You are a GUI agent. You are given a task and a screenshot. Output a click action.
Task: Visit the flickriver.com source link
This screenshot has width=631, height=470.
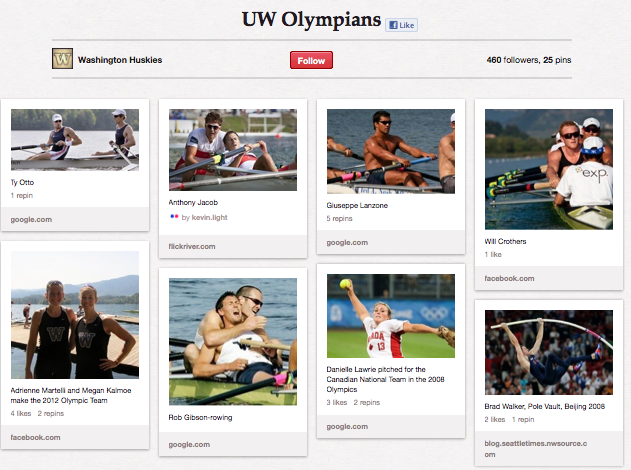click(192, 246)
